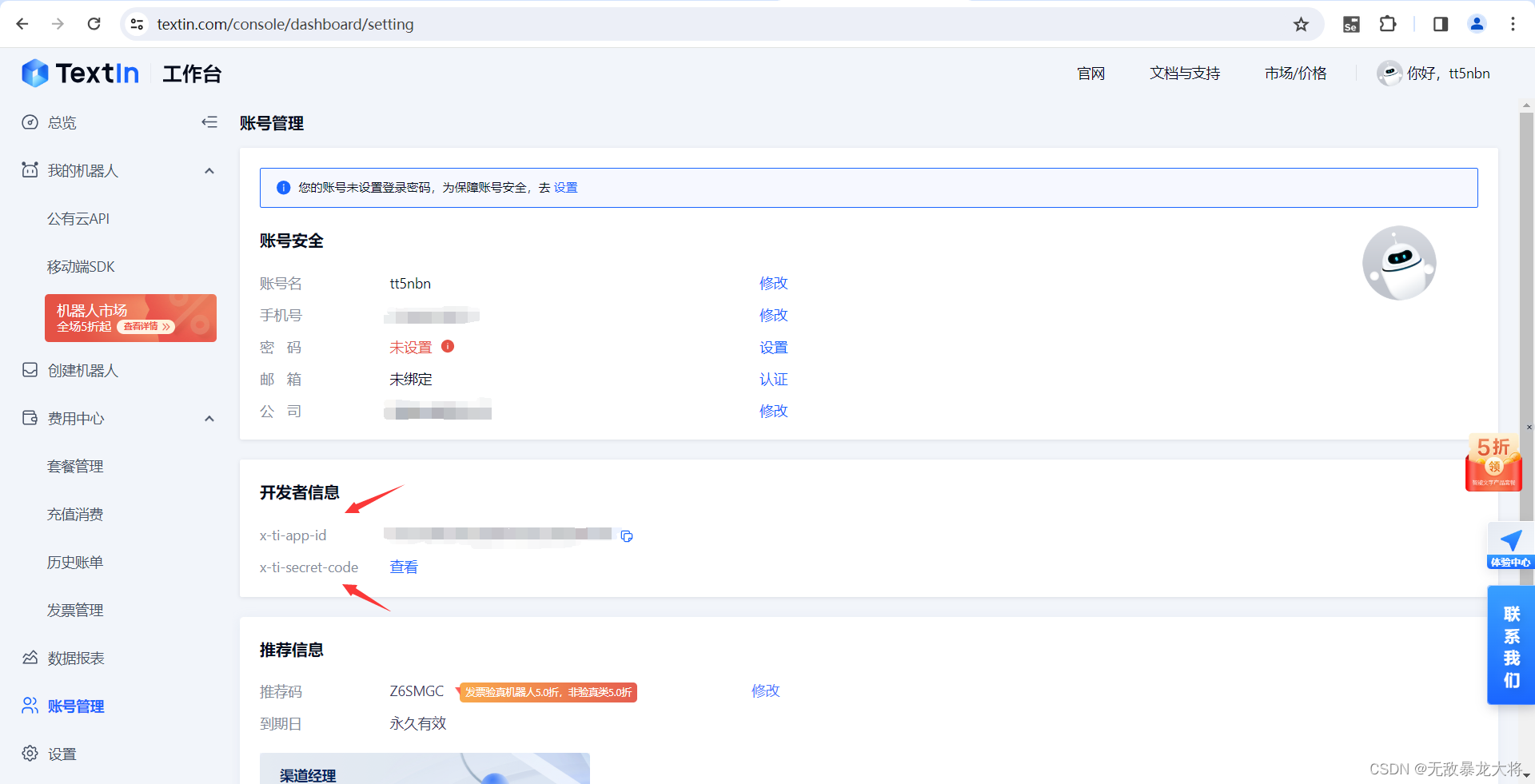The height and width of the screenshot is (784, 1535).
Task: Open the user menu 你好, tt5nbn
Action: 1433,74
